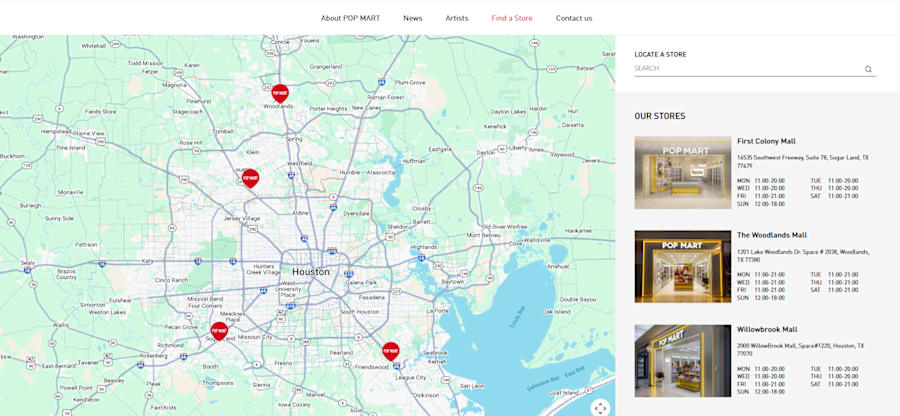Select Willowbrook Mall store title
This screenshot has height=416, width=900.
click(x=767, y=329)
